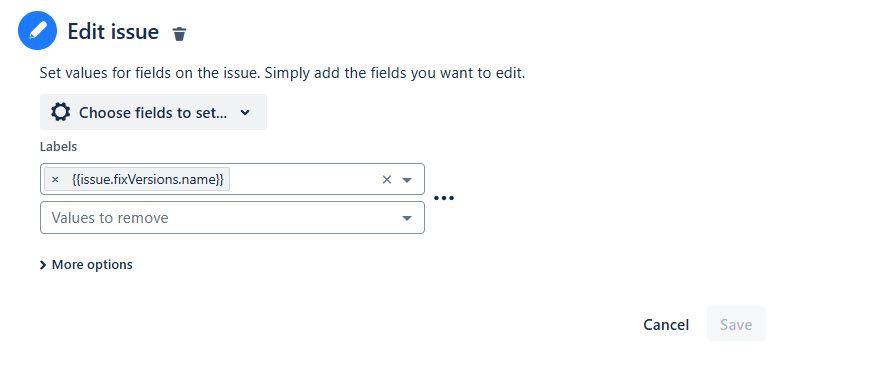
Task: Expand the Choose fields to set chevron
Action: coord(245,112)
